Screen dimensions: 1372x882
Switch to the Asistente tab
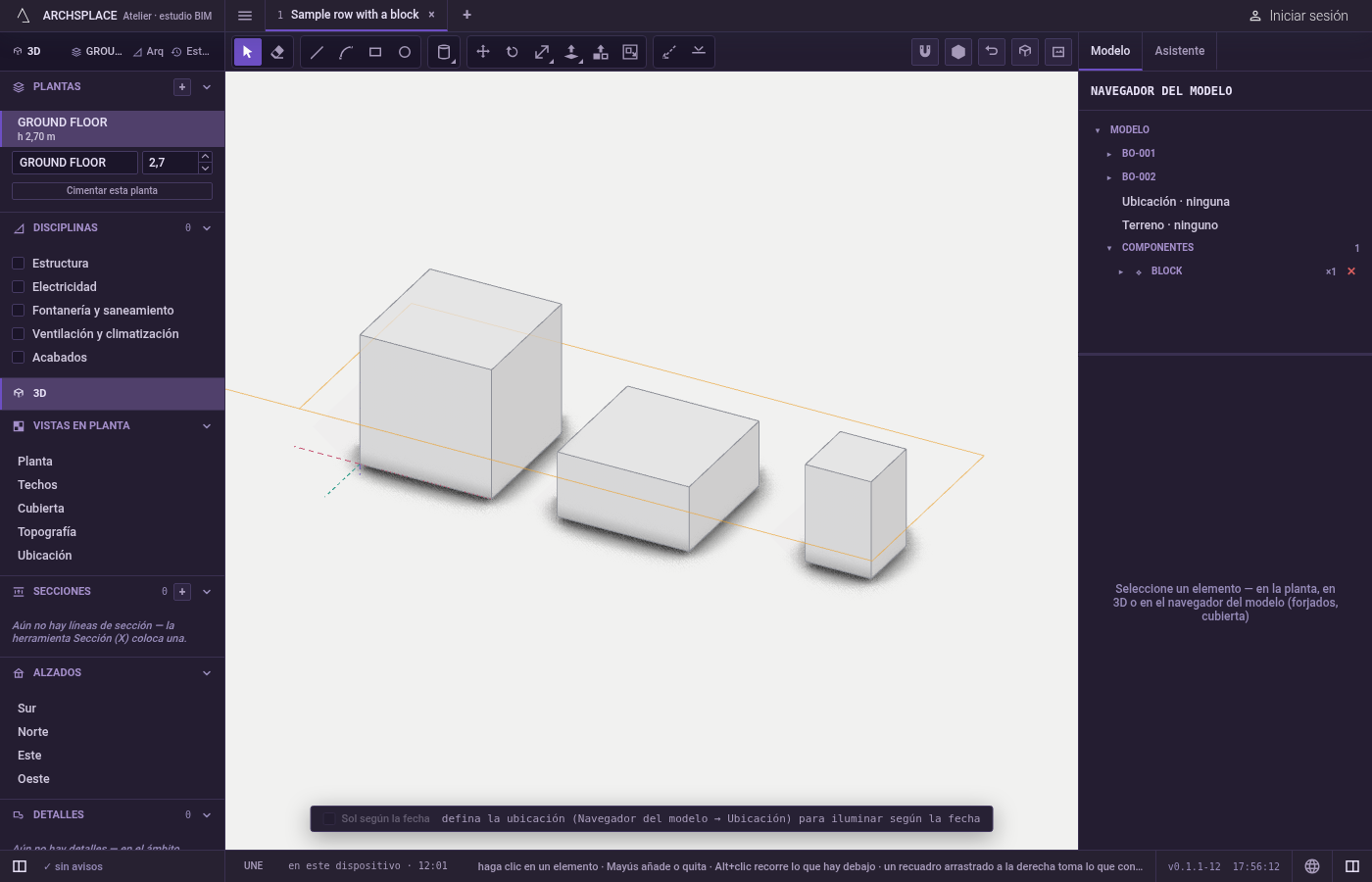(1179, 51)
